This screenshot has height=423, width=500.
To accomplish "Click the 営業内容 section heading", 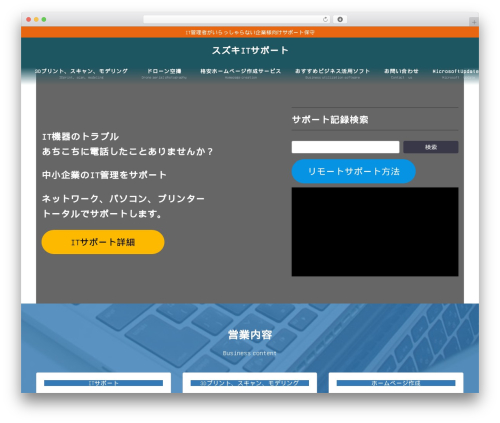I will (x=250, y=335).
